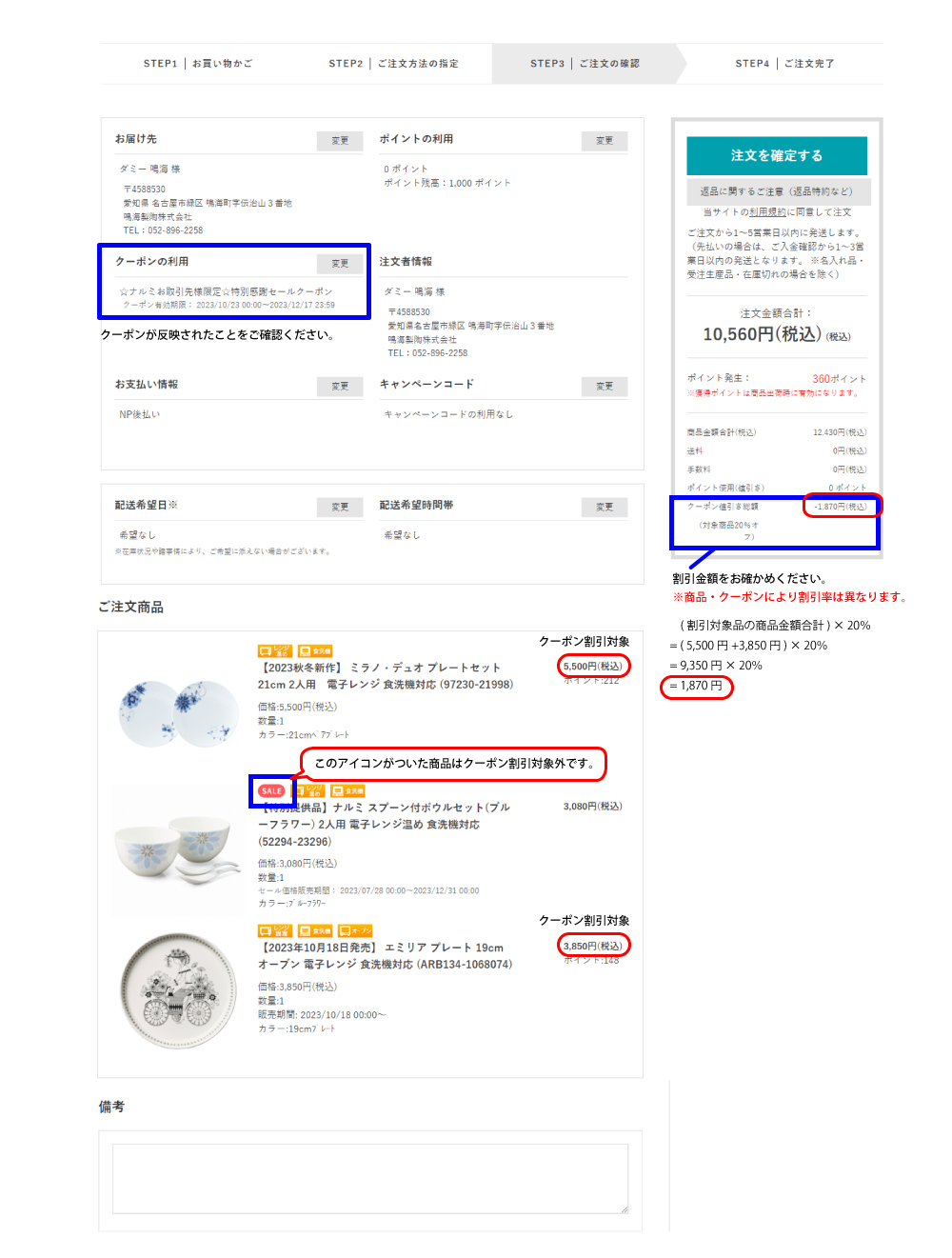Confirm order with 注文を確定する button
Screen dimensions: 952x1258
777,155
